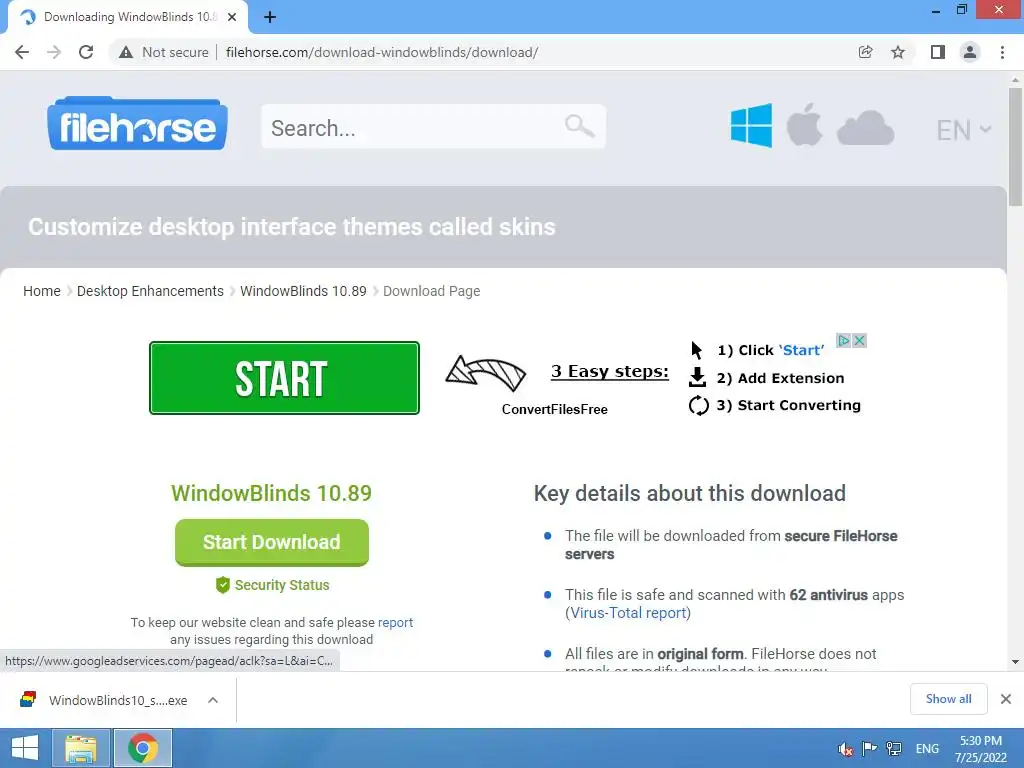Open File Explorer from the taskbar
The height and width of the screenshot is (768, 1024).
pos(80,748)
